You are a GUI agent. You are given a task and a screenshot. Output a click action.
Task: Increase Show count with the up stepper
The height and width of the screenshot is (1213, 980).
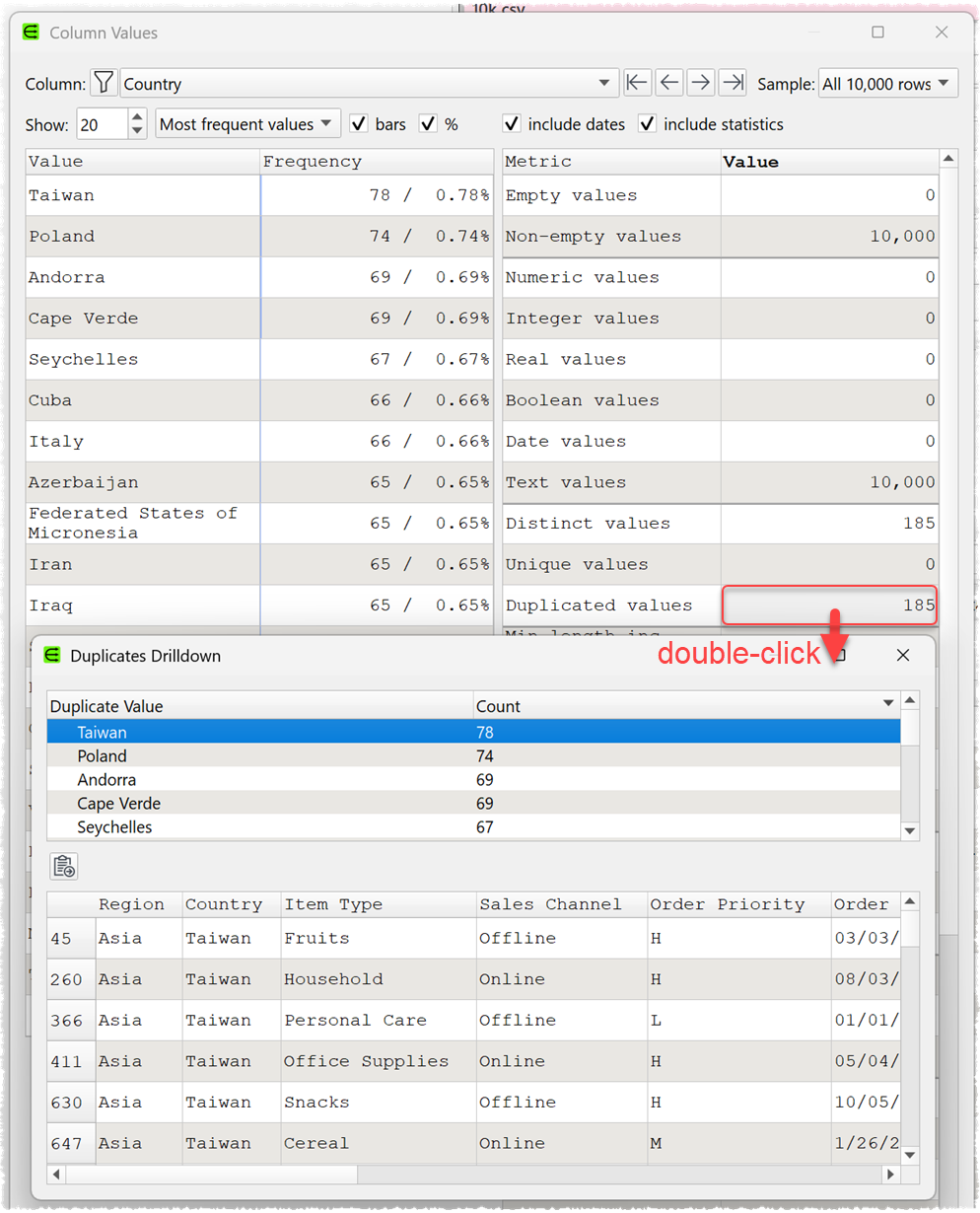[x=137, y=118]
